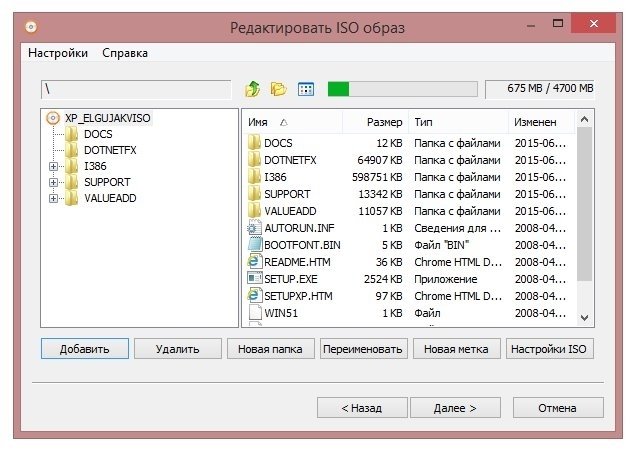Select the README.HTM file name
The image size is (640, 458).
297,262
